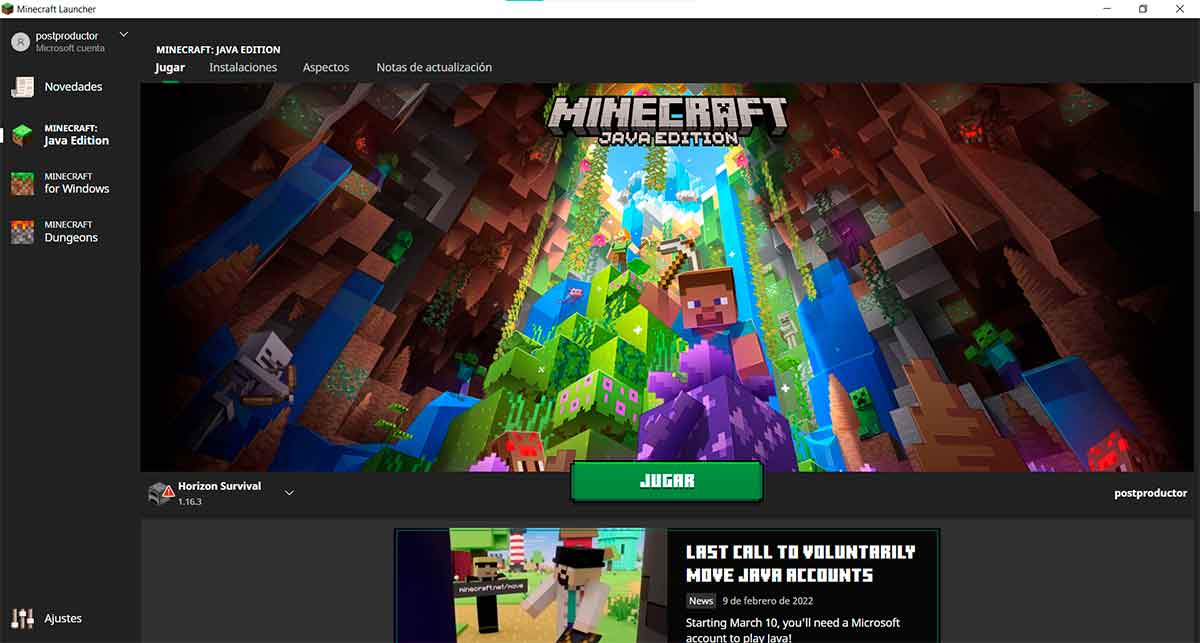Viewport: 1200px width, 643px height.
Task: Open Minecraft Dungeons icon in sidebar
Action: coord(22,232)
